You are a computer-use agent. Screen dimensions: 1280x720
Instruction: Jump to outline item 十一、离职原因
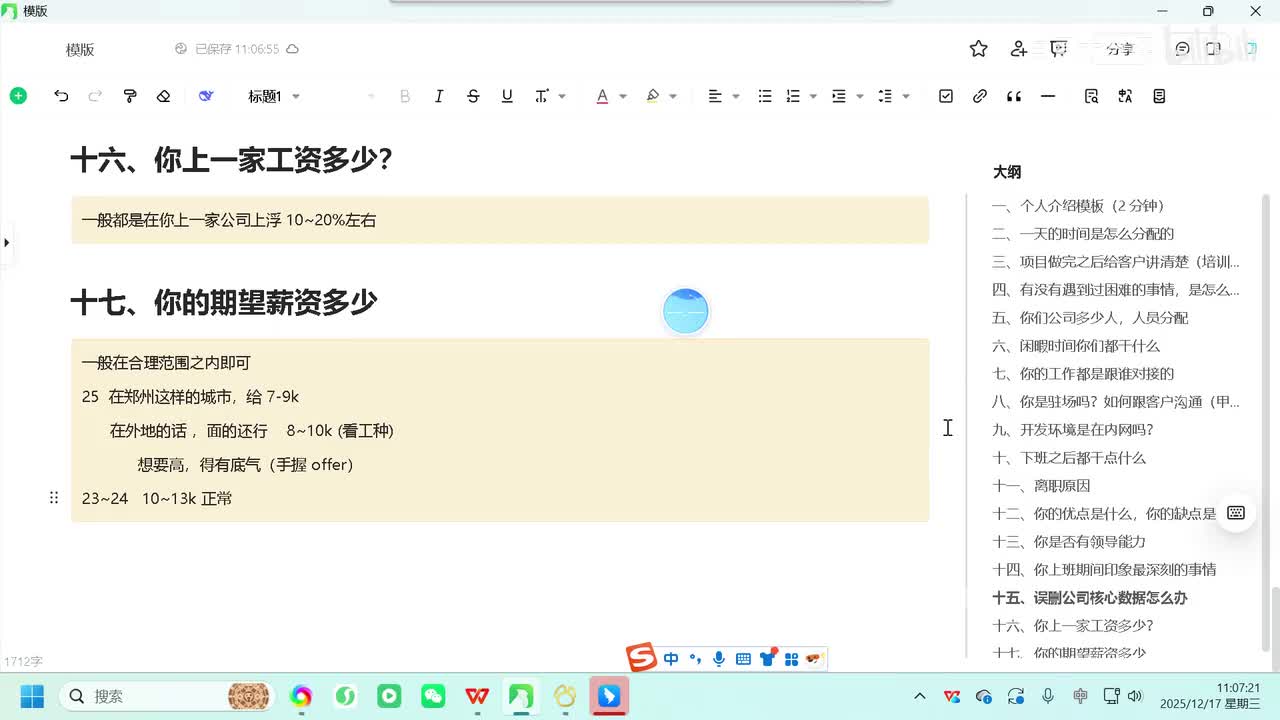[x=1041, y=486]
